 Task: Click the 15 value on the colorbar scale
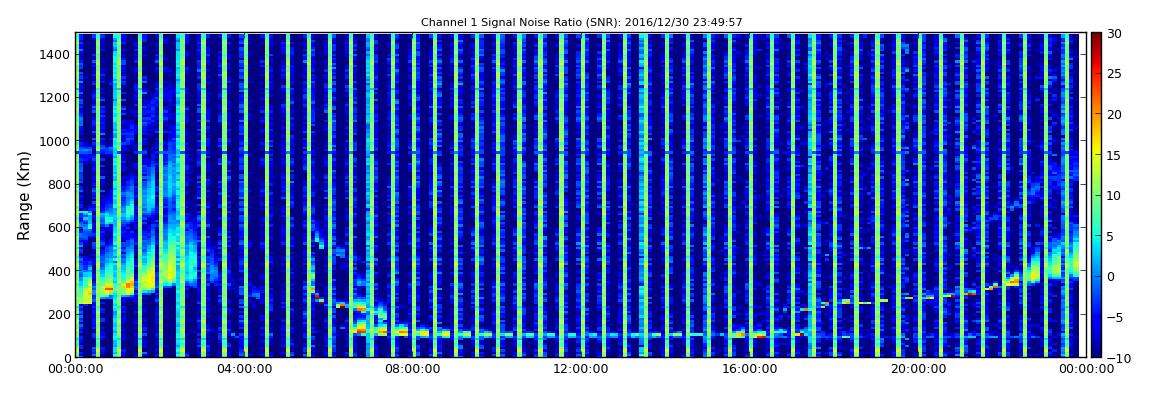(x=1115, y=155)
